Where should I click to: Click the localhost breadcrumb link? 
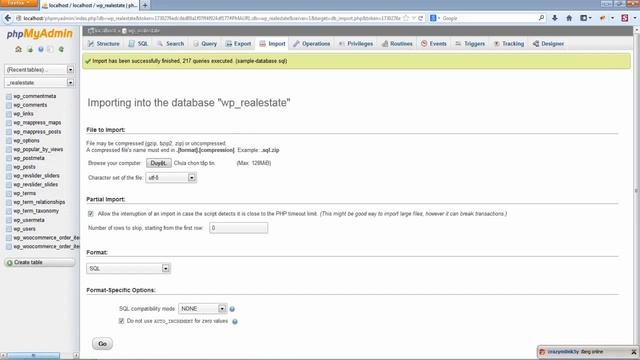coord(105,31)
